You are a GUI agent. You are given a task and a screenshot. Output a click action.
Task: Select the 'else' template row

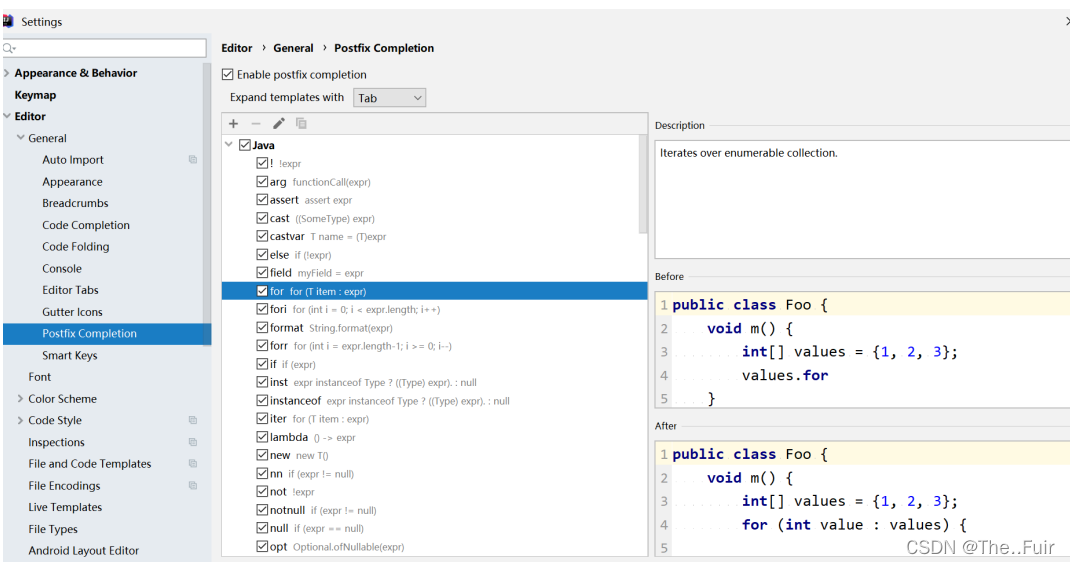[435, 255]
